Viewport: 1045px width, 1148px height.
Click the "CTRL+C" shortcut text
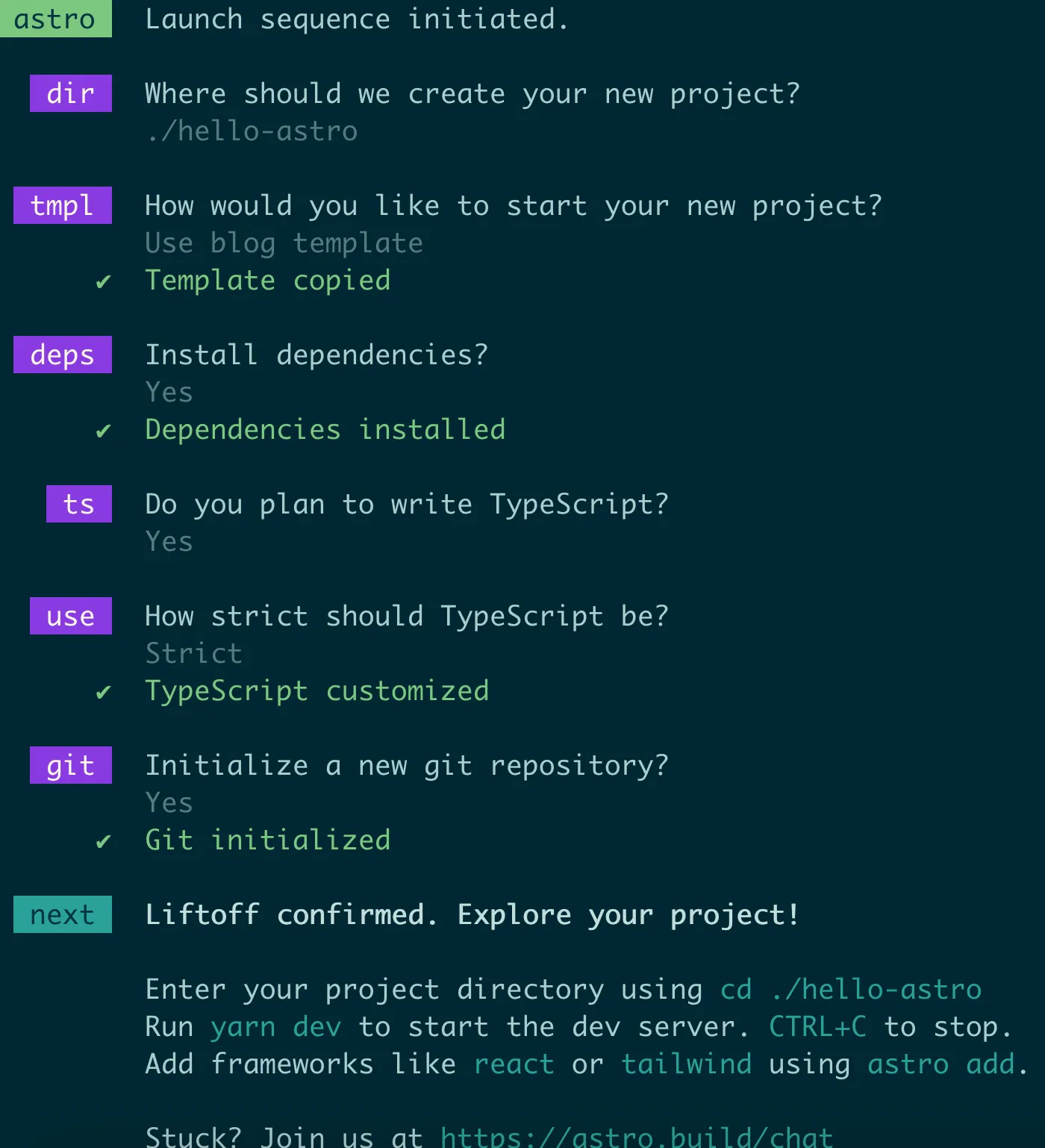[817, 1026]
